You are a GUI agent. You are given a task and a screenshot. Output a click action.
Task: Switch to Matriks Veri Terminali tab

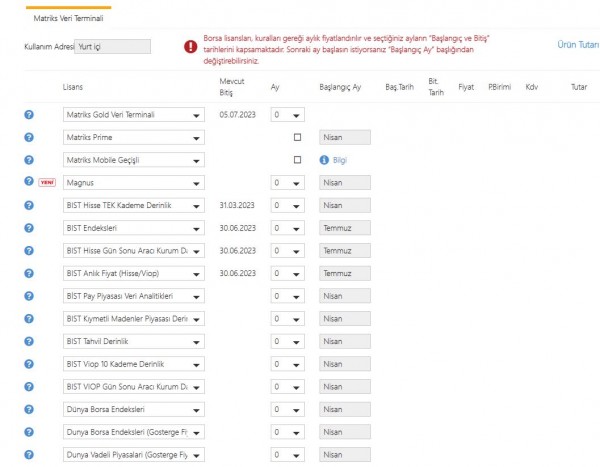click(x=68, y=18)
